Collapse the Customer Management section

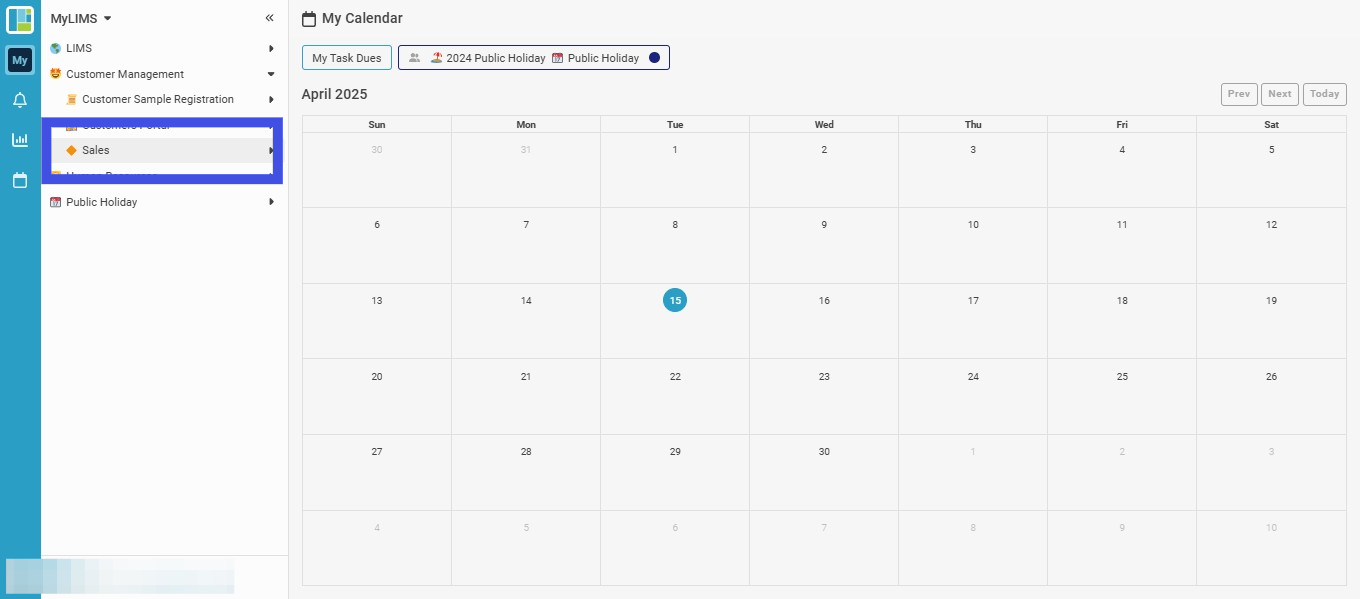click(x=271, y=74)
